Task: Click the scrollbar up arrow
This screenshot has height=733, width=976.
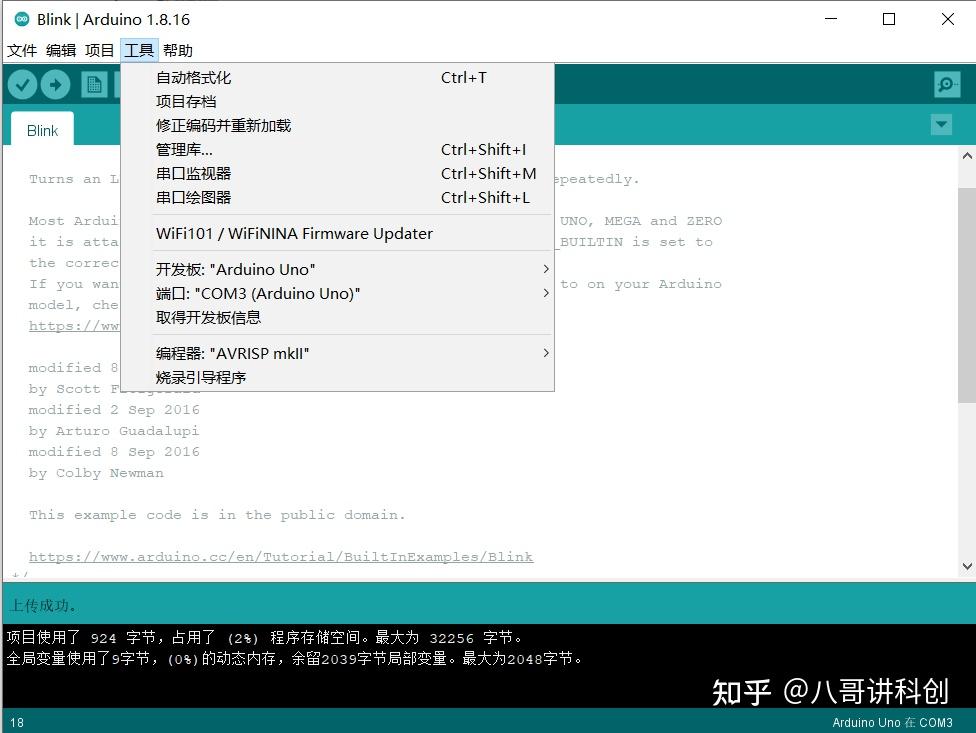Action: click(x=965, y=155)
